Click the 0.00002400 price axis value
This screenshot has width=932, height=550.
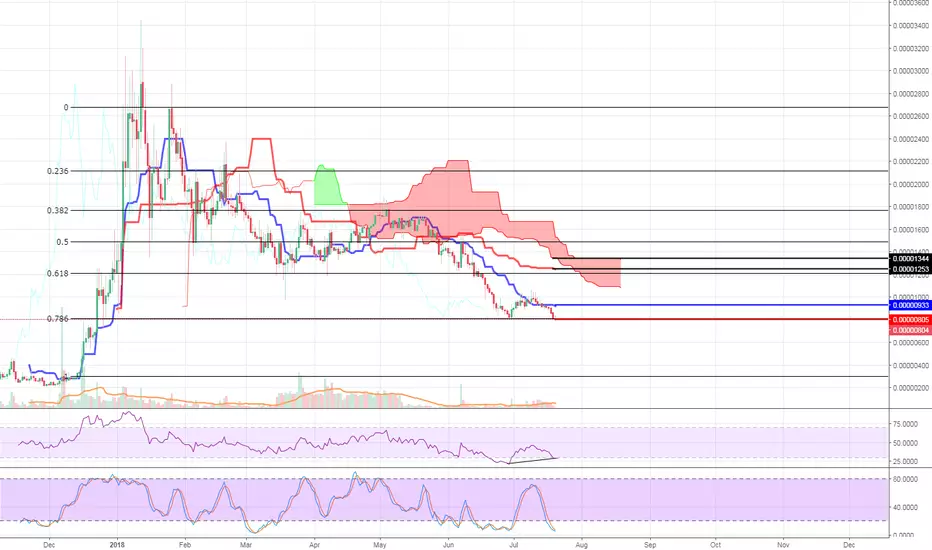click(911, 139)
